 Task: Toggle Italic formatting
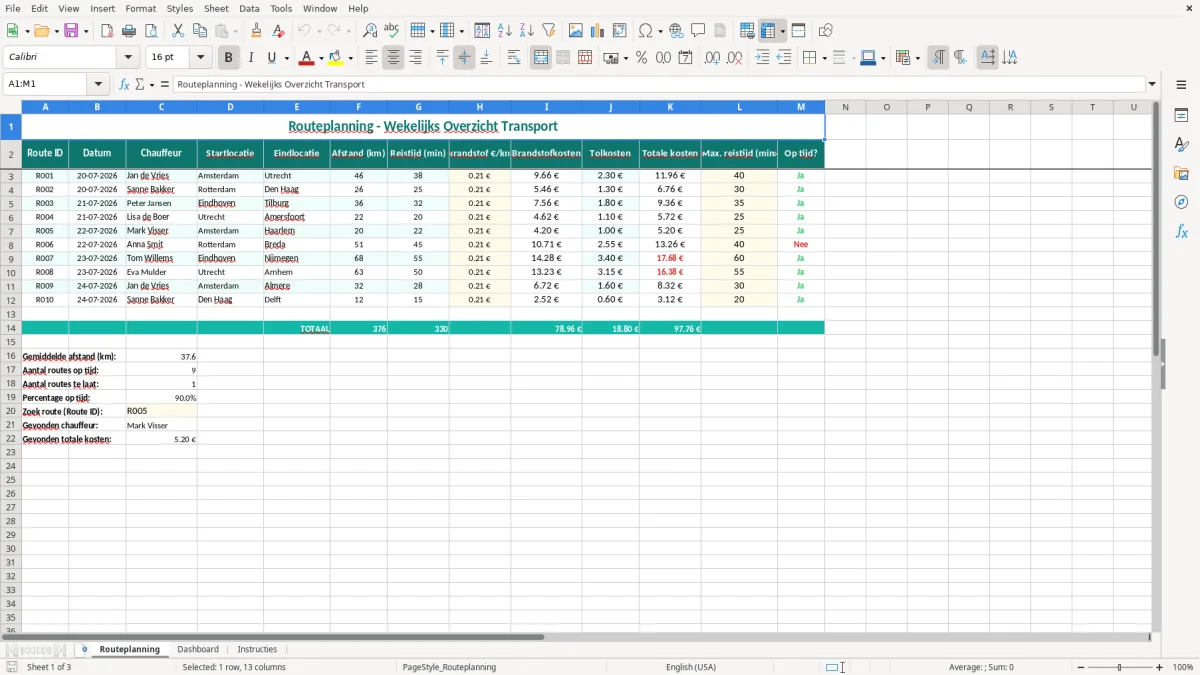tap(251, 58)
